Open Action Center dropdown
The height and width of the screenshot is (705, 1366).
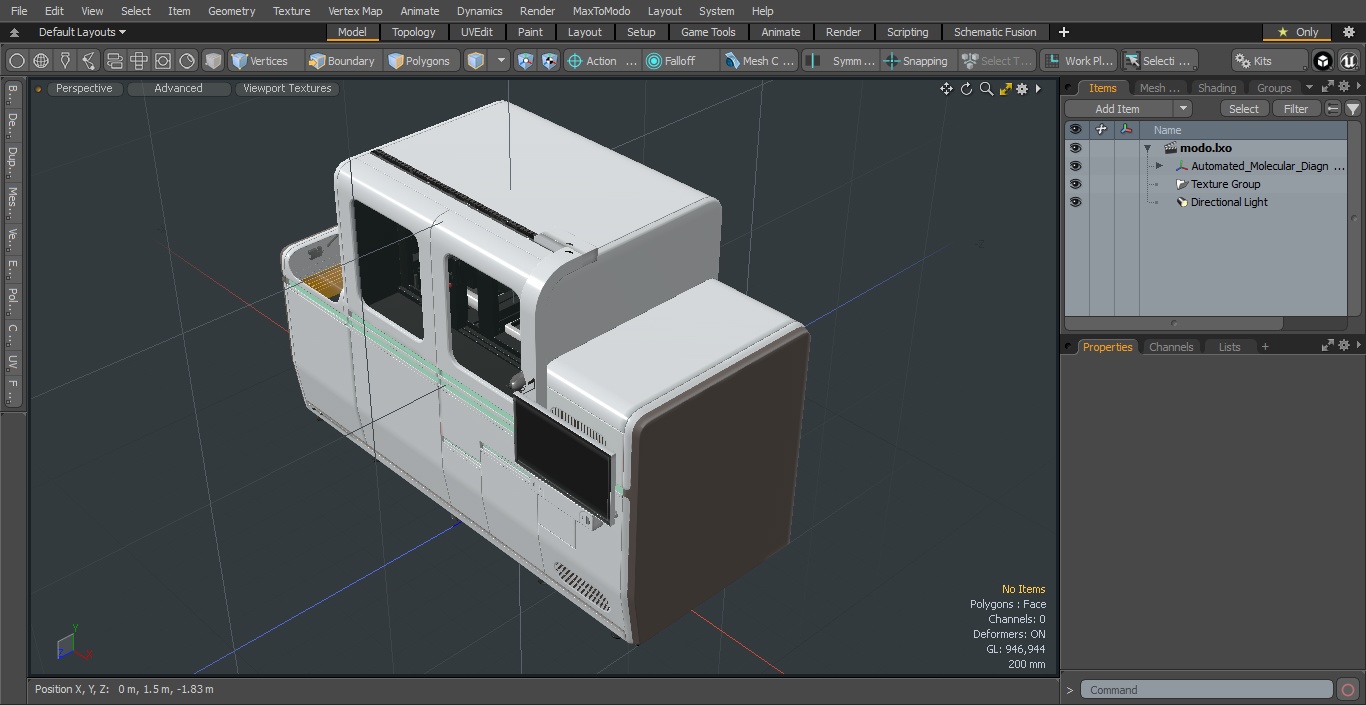click(602, 61)
